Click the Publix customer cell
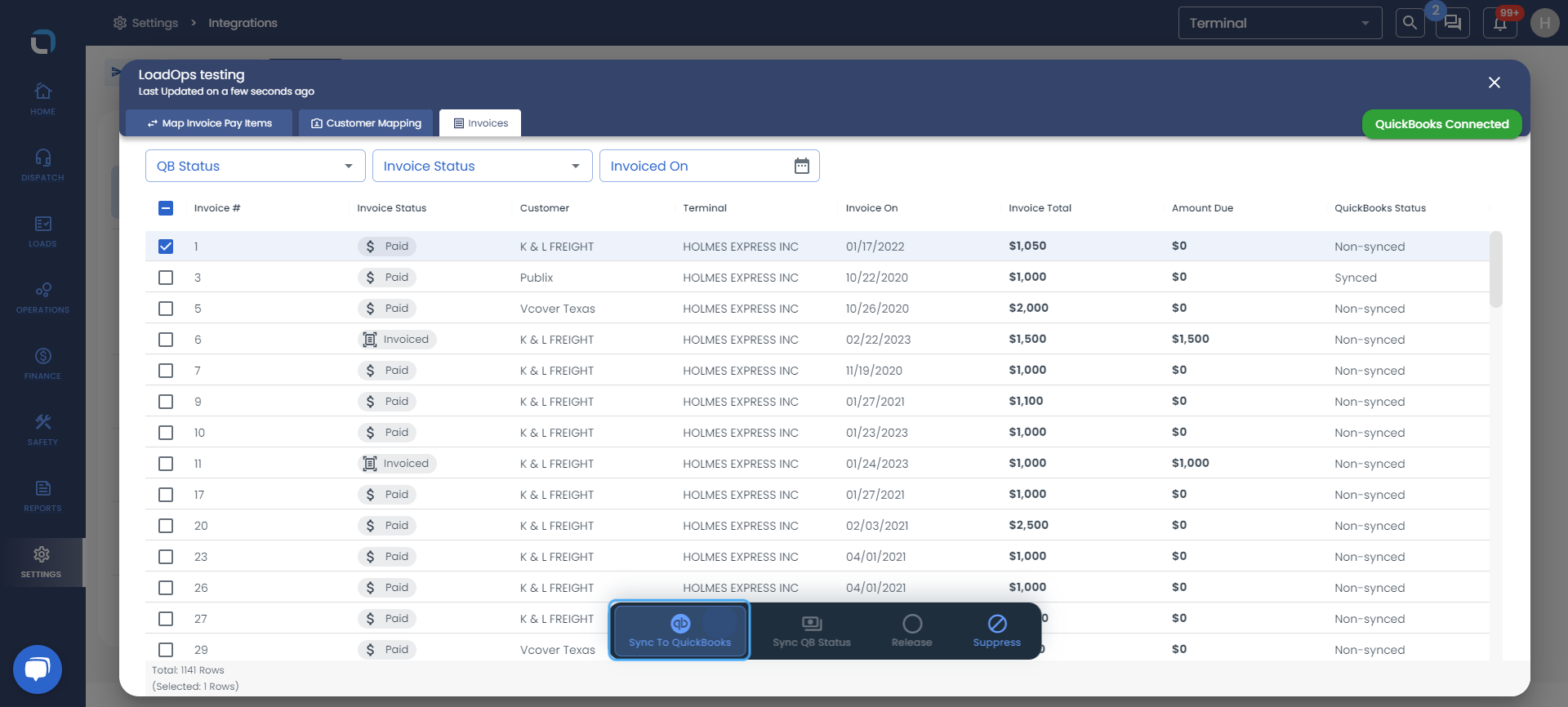The image size is (1568, 707). pyautogui.click(x=537, y=278)
